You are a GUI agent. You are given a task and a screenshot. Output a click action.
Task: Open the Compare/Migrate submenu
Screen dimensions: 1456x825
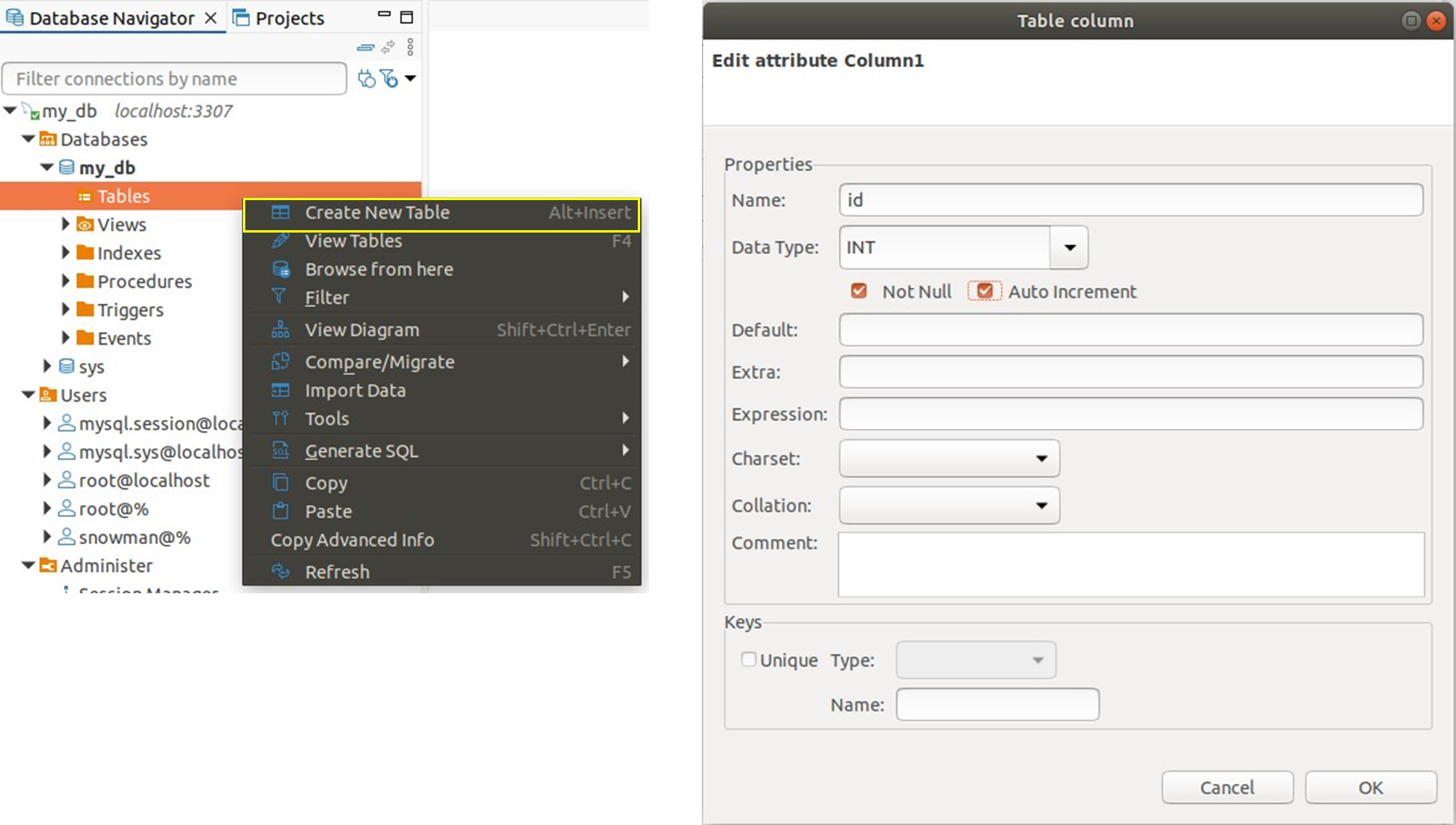442,362
